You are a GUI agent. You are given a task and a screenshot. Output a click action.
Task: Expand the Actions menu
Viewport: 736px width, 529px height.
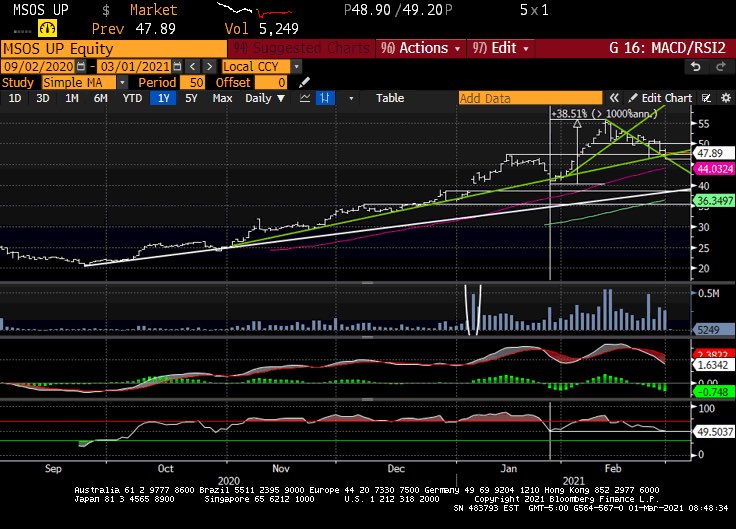[420, 48]
